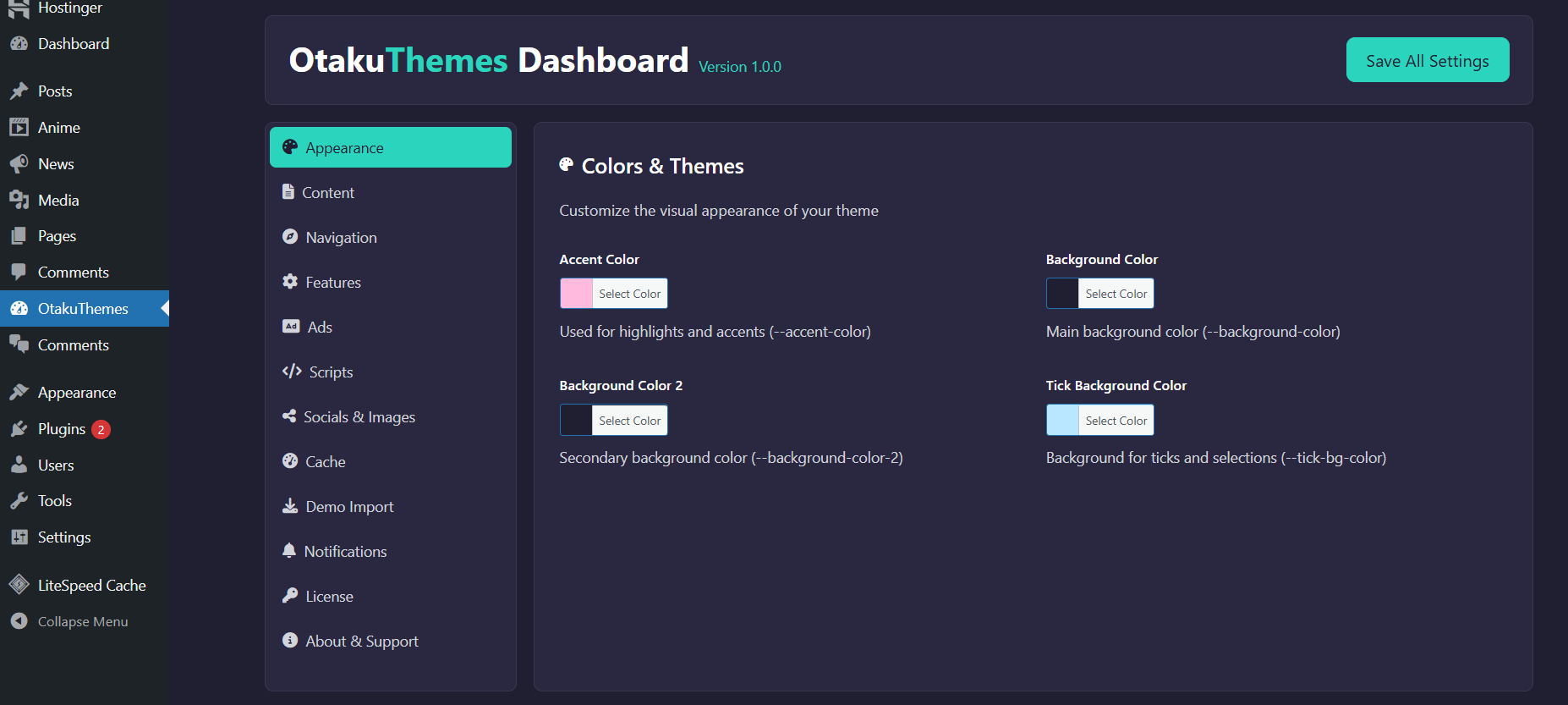Select Color button for Tick Background Color
This screenshot has height=705, width=1568.
pos(1116,421)
